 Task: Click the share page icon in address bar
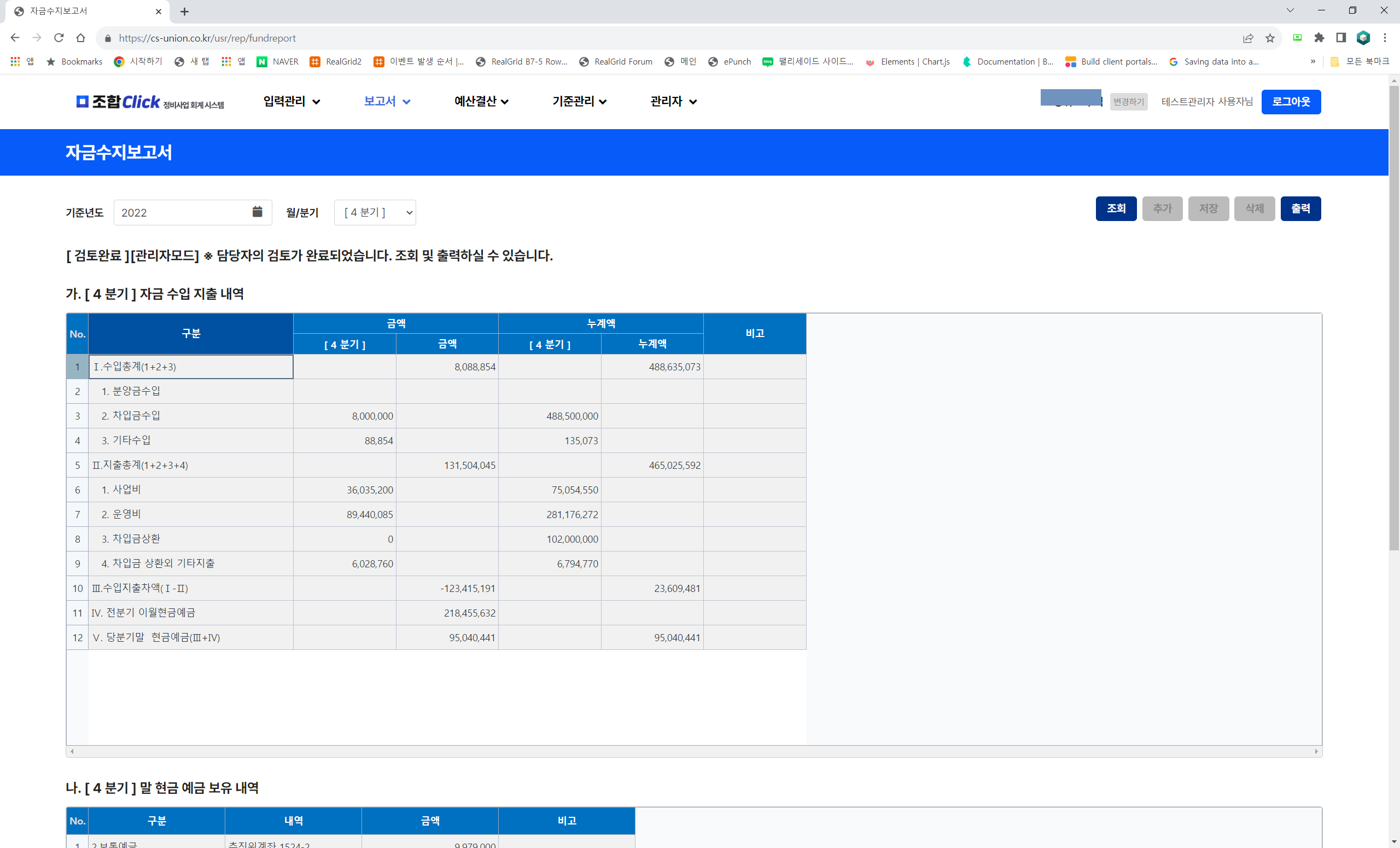pyautogui.click(x=1248, y=38)
